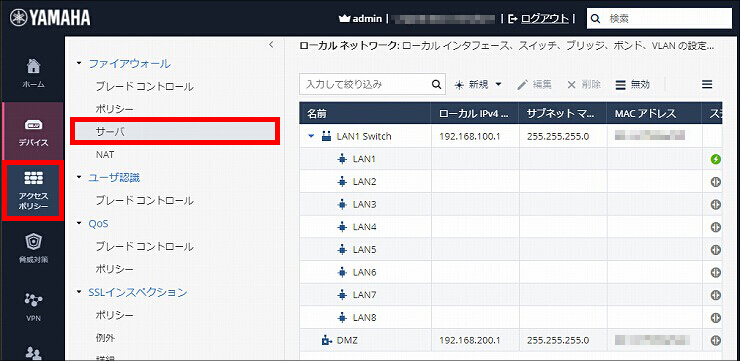Select ブレード コントロール under ファイアウォール
This screenshot has height=361, width=740.
click(x=144, y=86)
